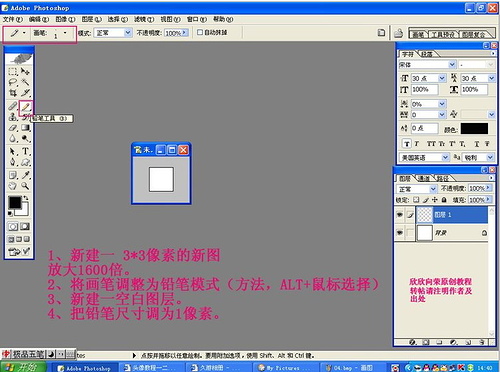Image resolution: width=500 pixels, height=372 pixels.
Task: Open the text color swatch in Character panel
Action: point(474,129)
